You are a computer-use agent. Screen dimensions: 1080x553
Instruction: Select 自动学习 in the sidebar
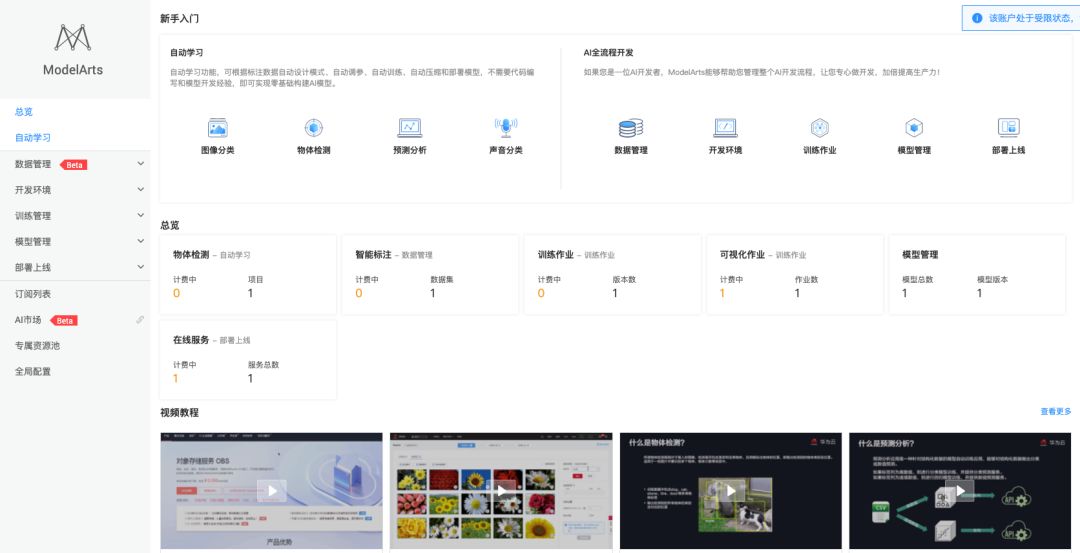(x=33, y=138)
